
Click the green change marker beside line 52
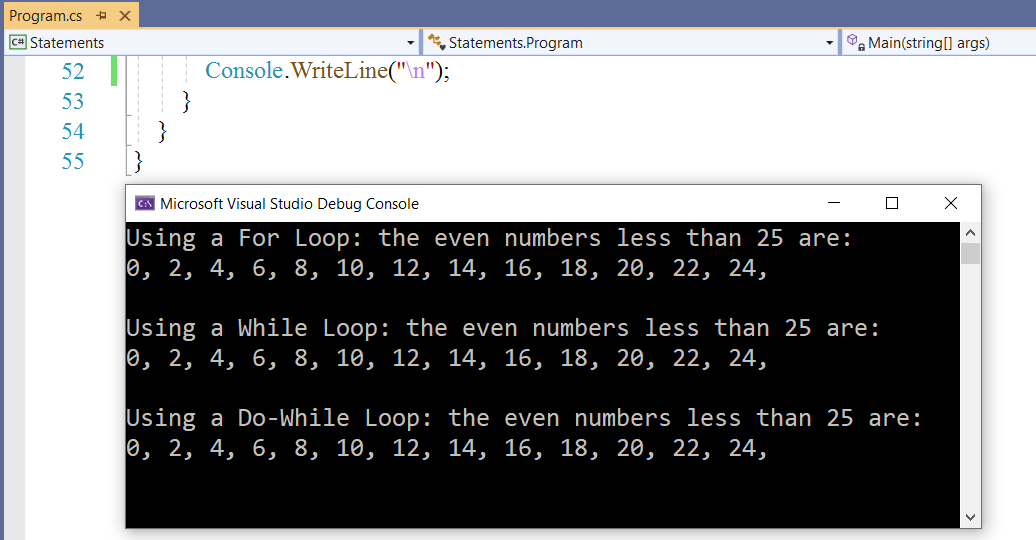[114, 72]
